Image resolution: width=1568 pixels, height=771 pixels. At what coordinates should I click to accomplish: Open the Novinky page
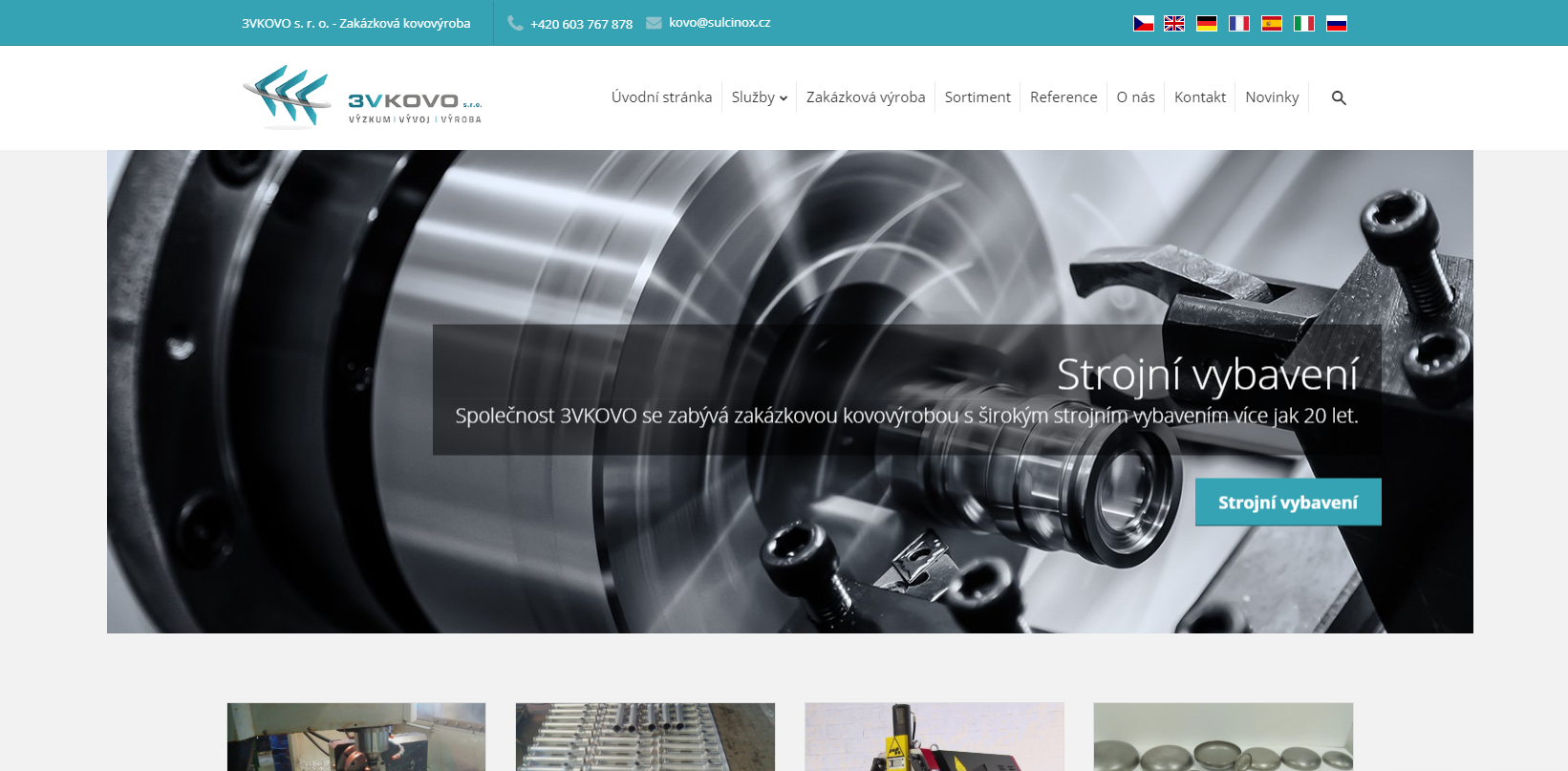pos(1272,97)
